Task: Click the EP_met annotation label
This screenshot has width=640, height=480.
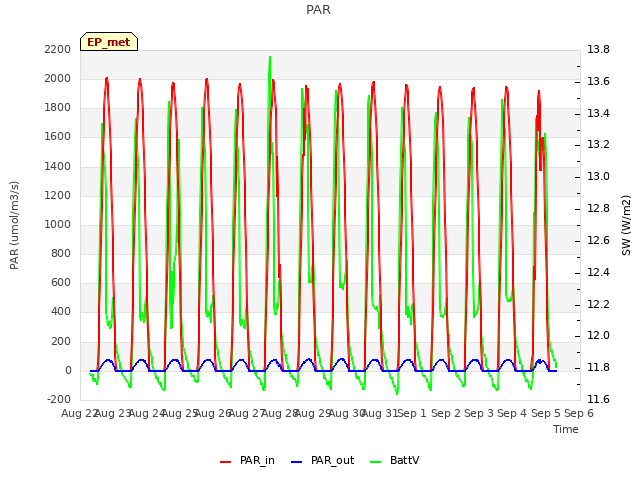Action: click(109, 42)
